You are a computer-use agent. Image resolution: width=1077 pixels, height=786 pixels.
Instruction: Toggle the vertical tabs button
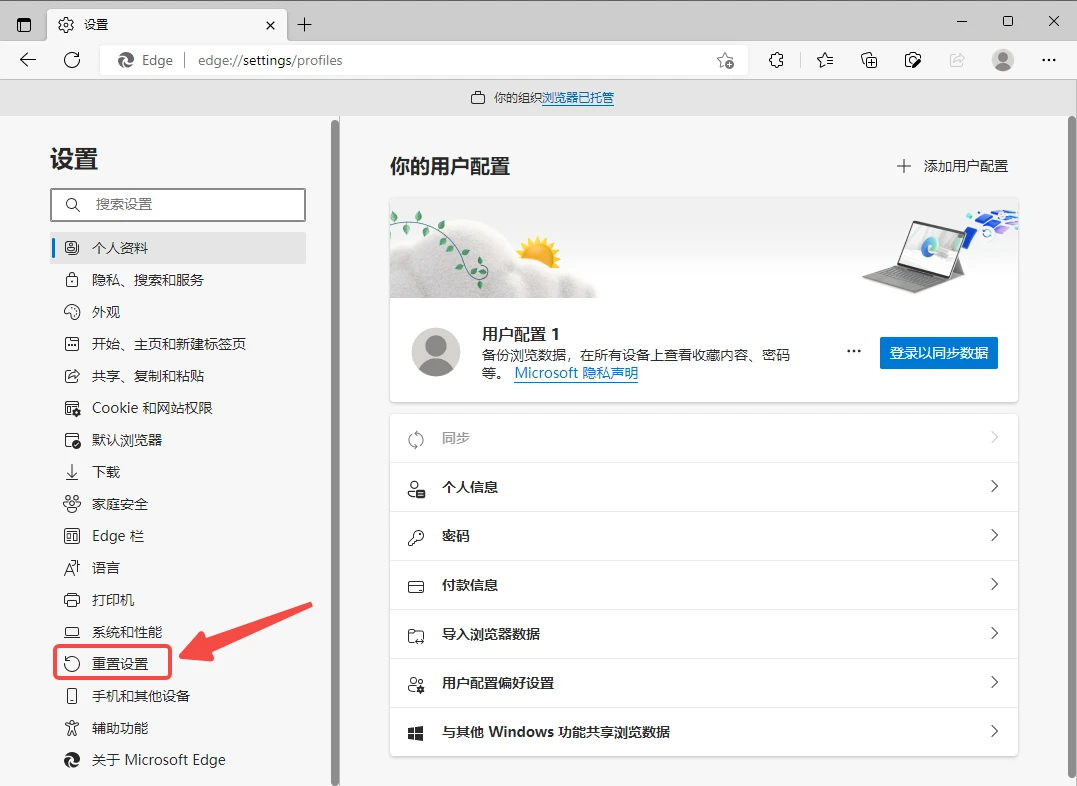click(24, 25)
